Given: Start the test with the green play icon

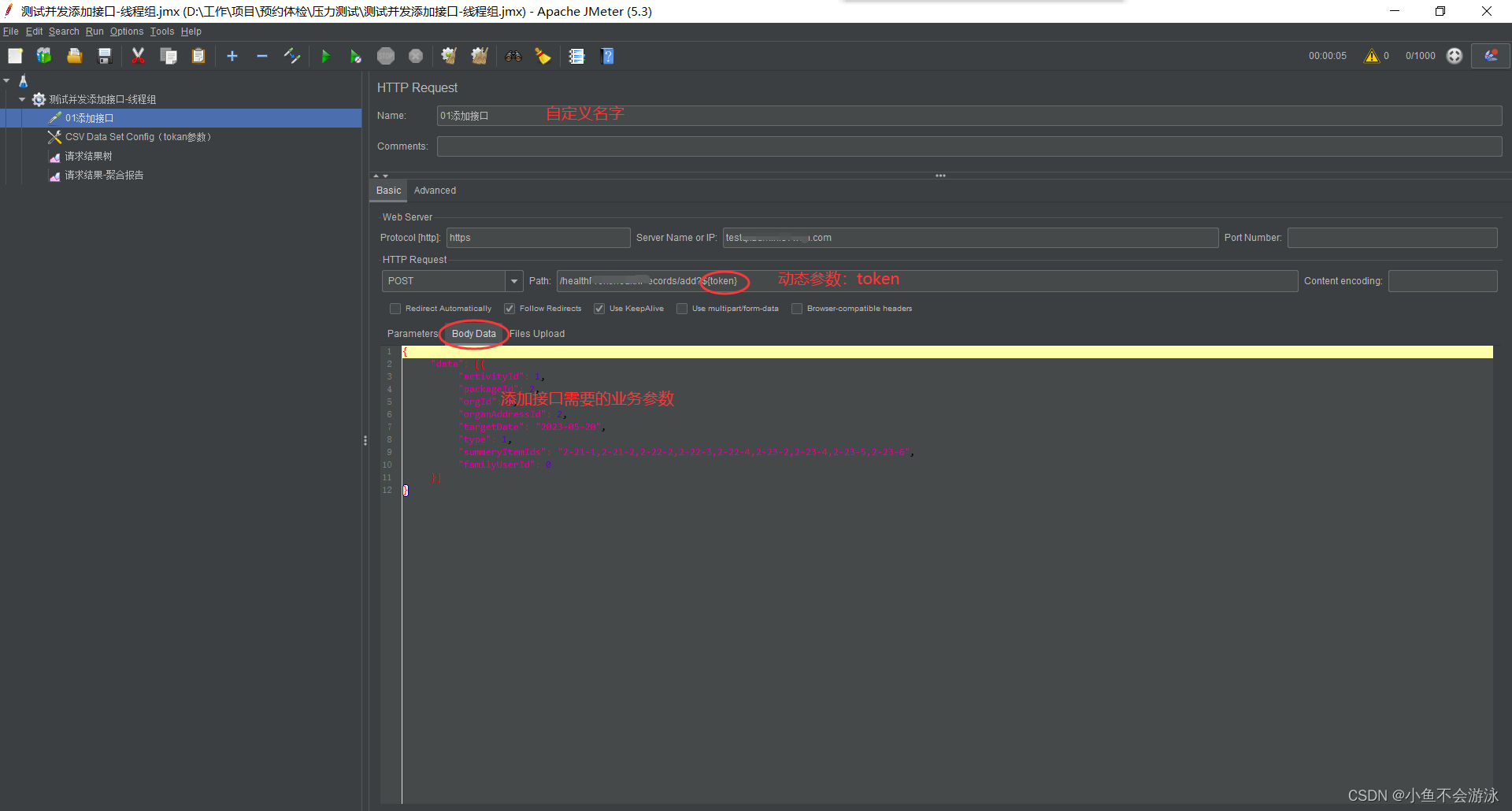Looking at the screenshot, I should click(x=325, y=56).
